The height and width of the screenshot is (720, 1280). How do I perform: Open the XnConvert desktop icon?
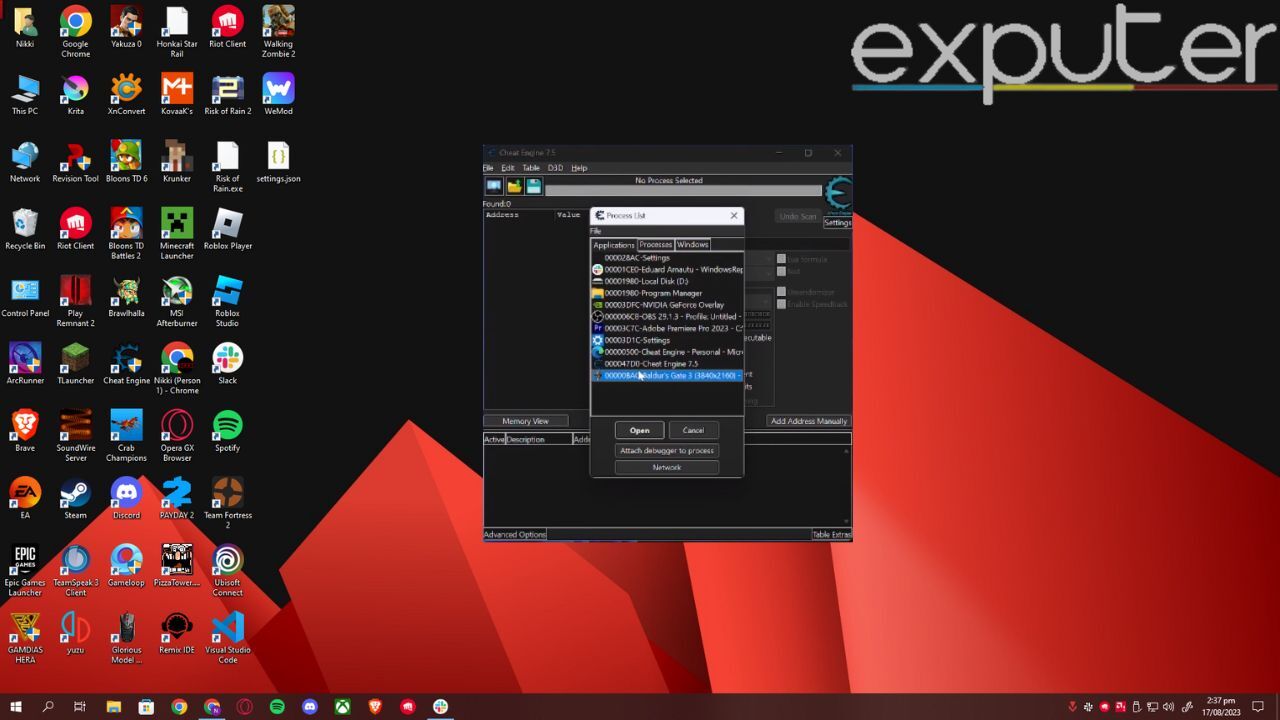tap(126, 95)
